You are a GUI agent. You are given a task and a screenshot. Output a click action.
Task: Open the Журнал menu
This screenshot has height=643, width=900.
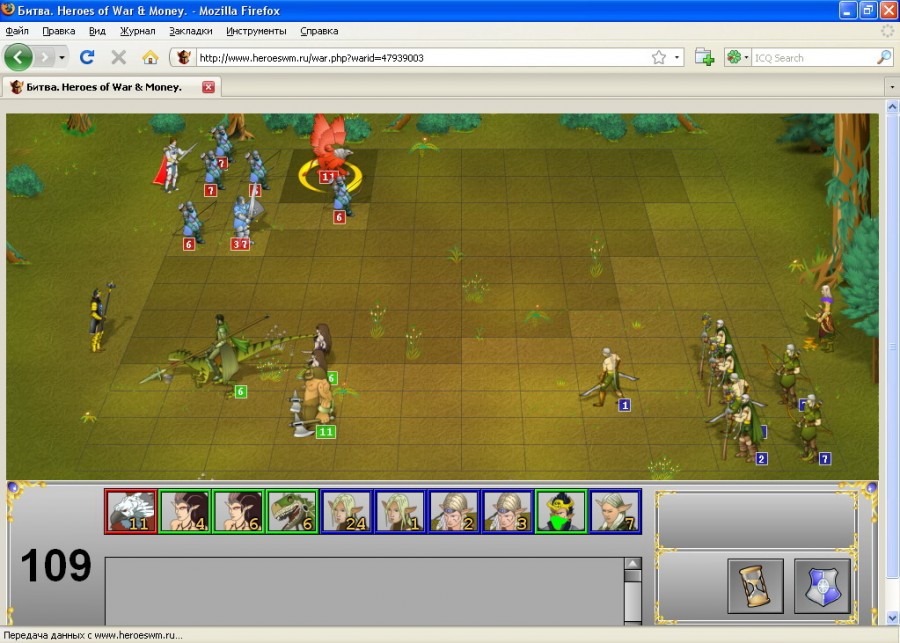(x=137, y=31)
